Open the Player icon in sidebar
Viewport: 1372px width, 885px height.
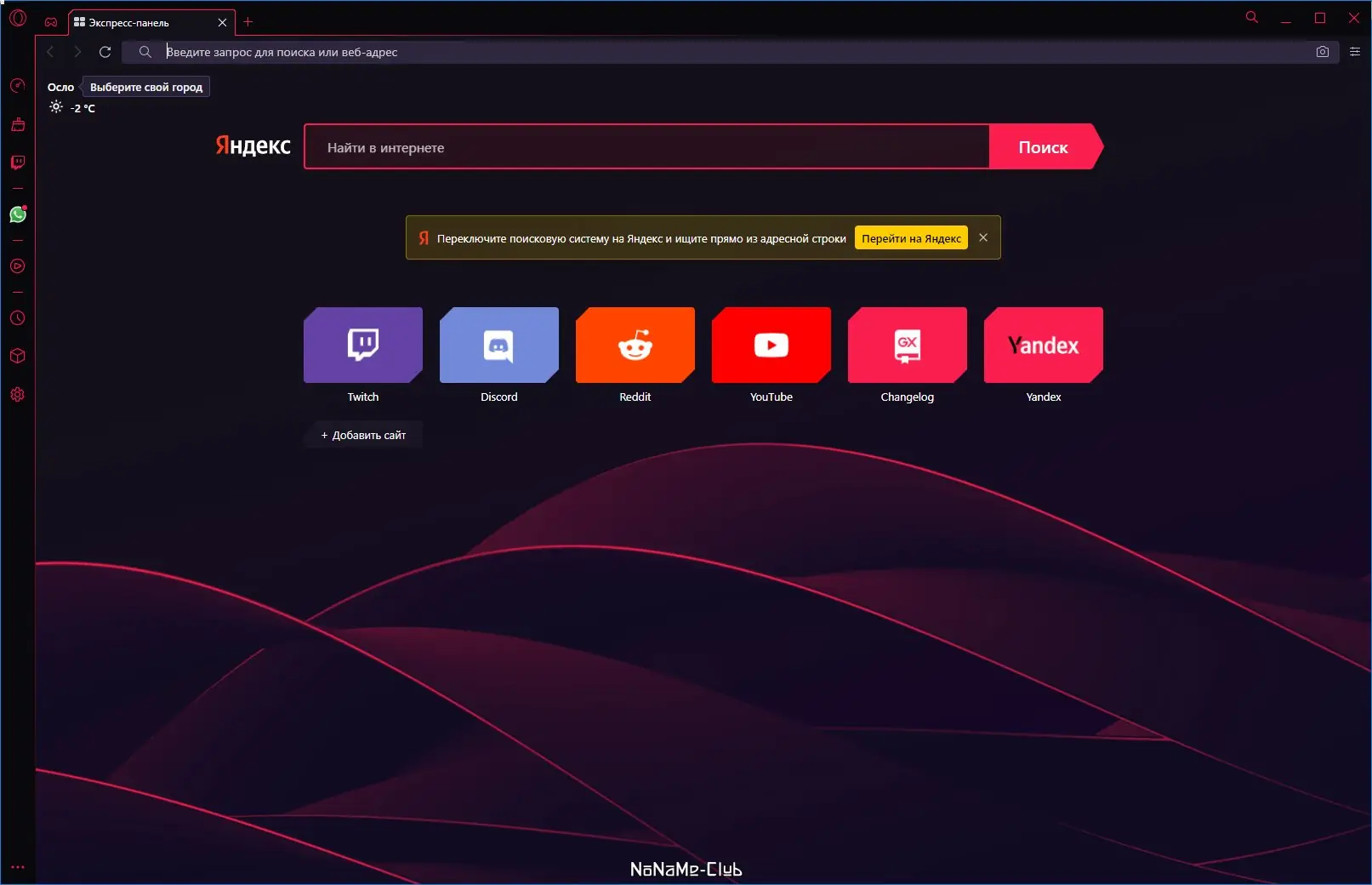(18, 266)
